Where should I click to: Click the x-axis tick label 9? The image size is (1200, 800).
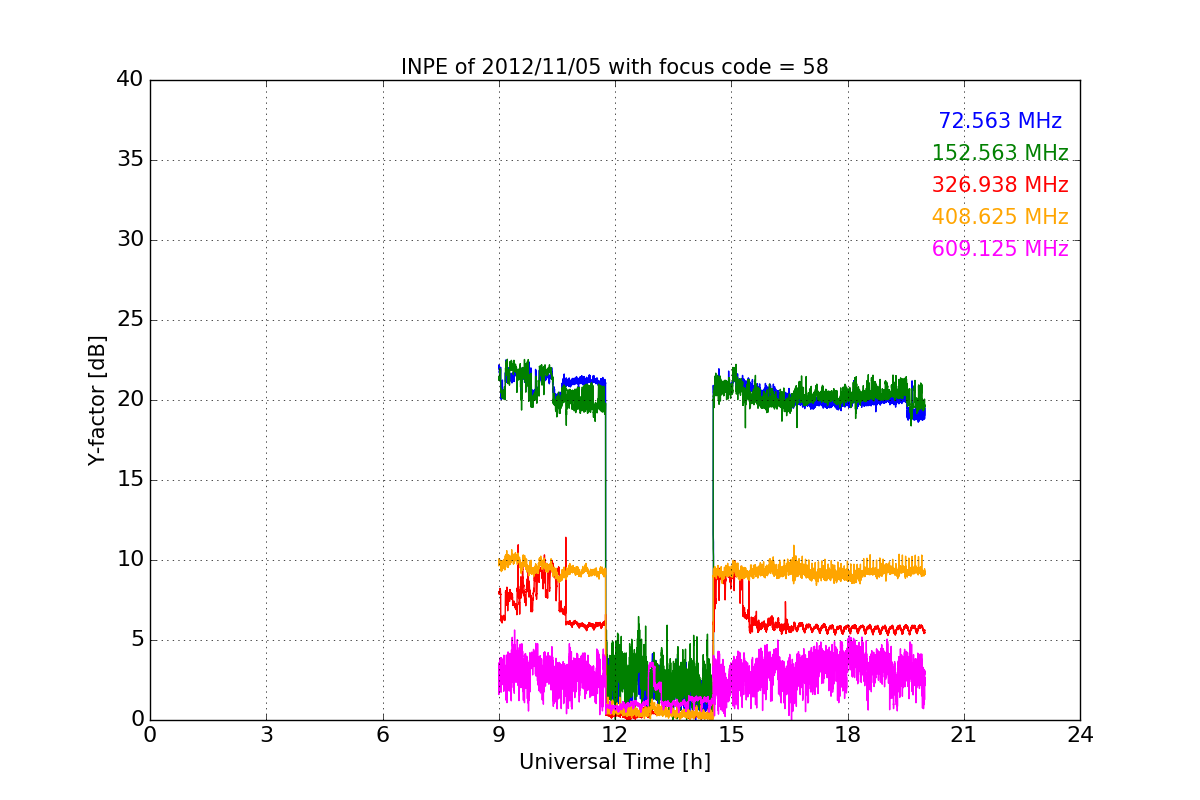point(499,735)
